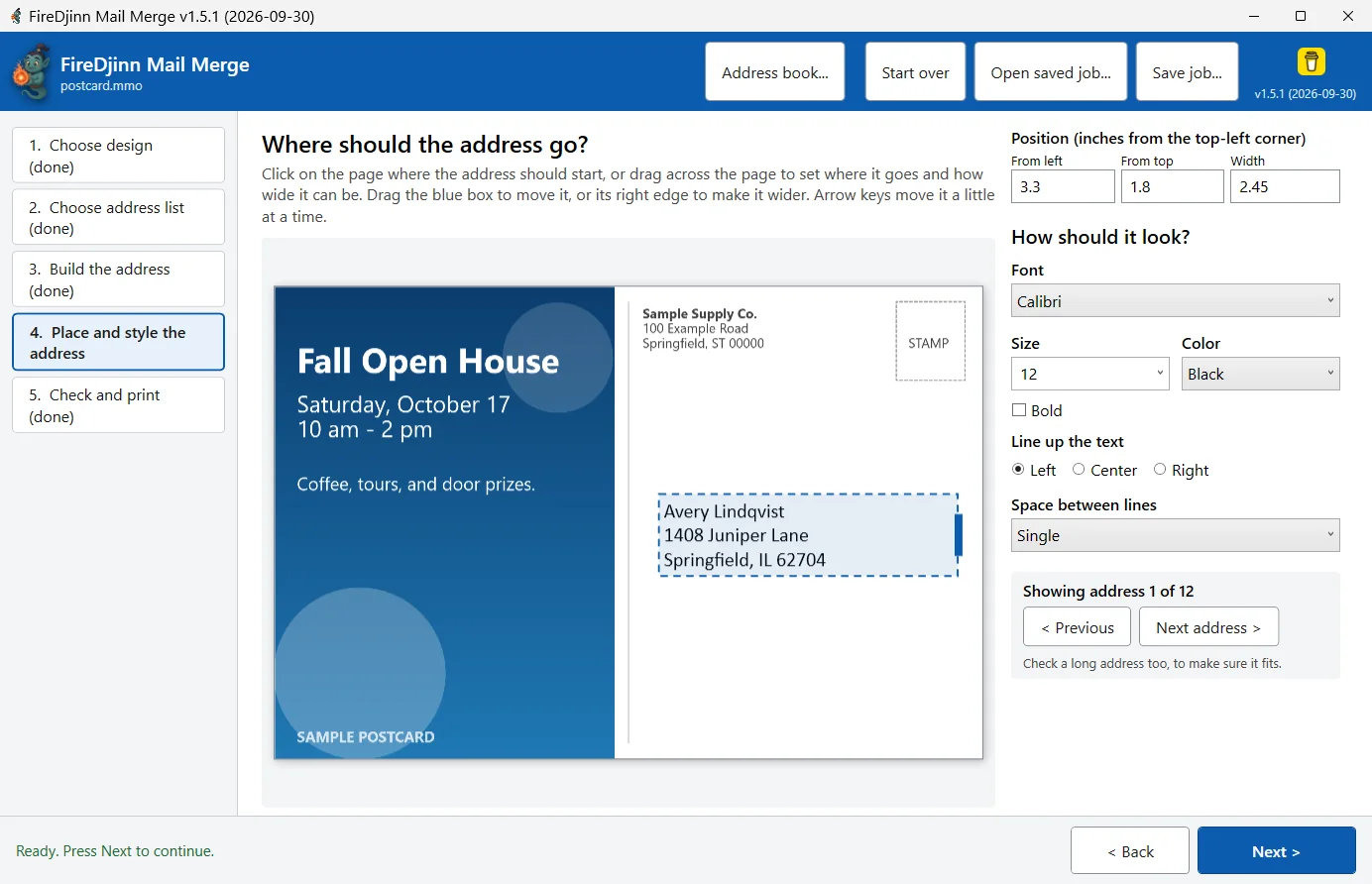Click the Back button
Viewport: 1372px width, 884px height.
pos(1130,851)
